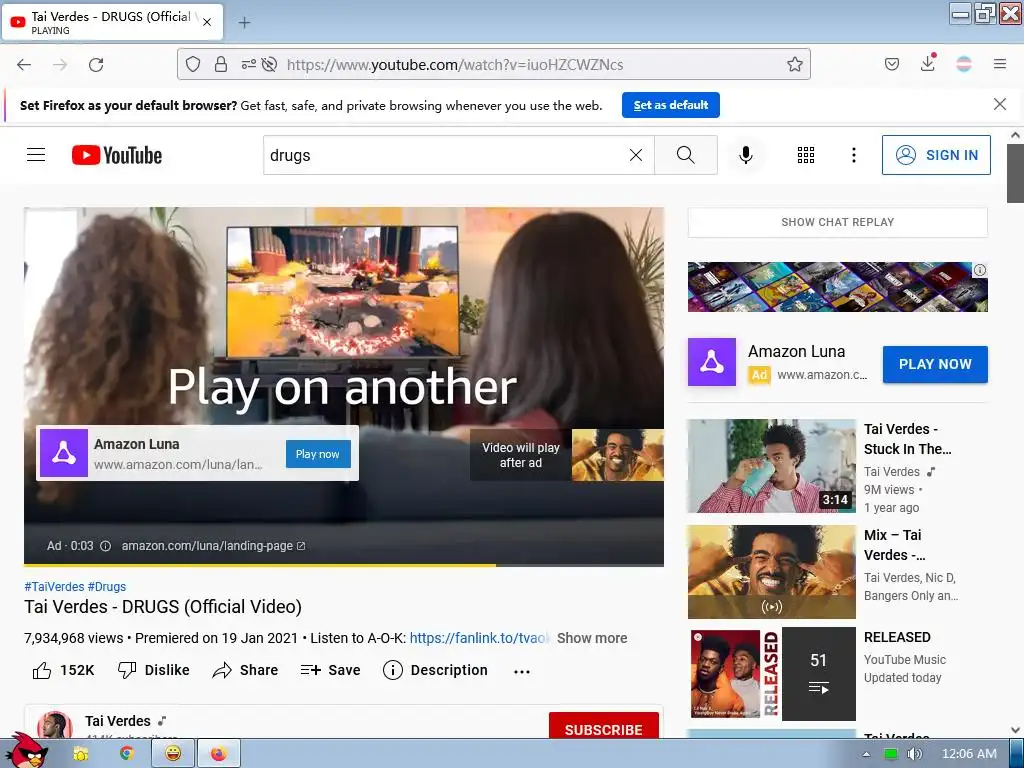Open the Save to Pocket icon
The image size is (1024, 768).
coord(891,64)
